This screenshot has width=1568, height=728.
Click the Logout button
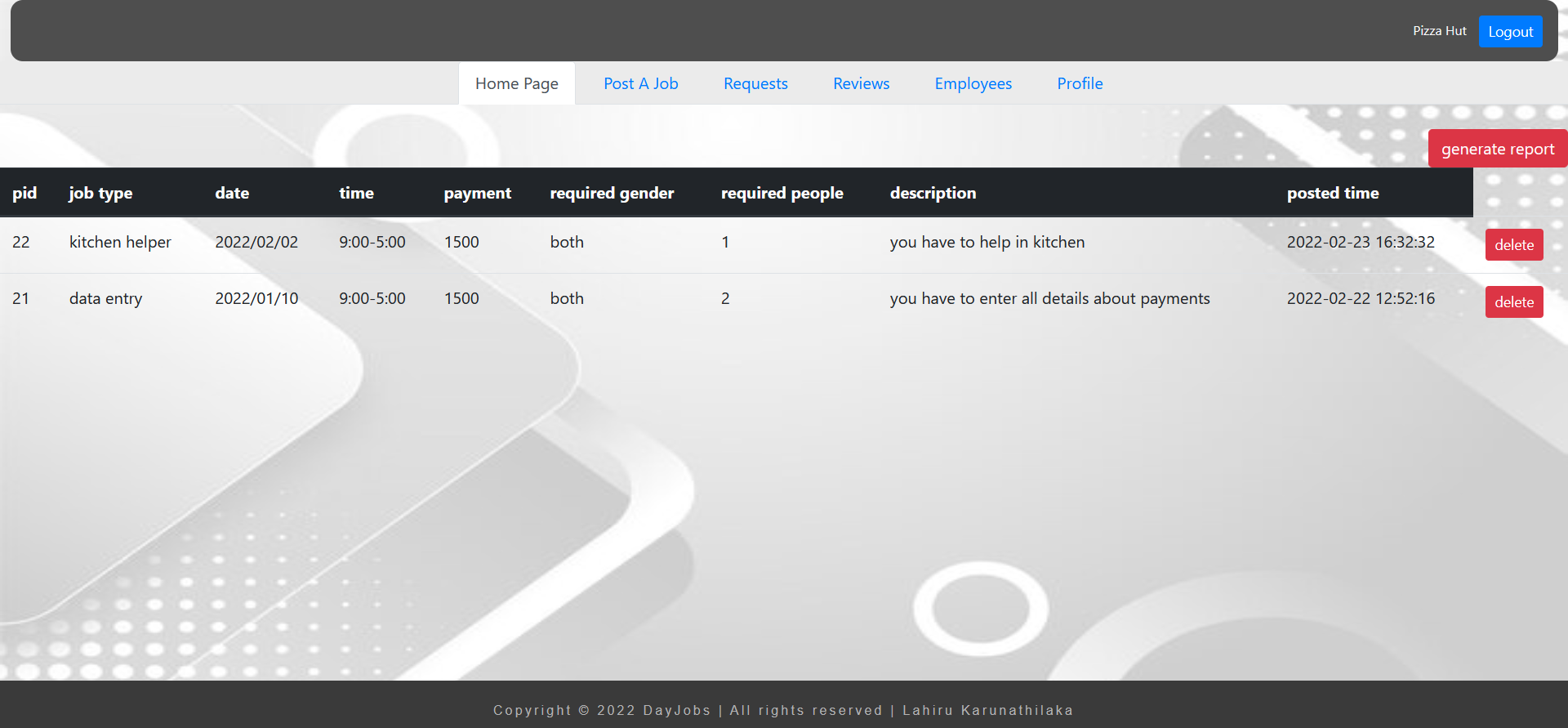pyautogui.click(x=1510, y=32)
